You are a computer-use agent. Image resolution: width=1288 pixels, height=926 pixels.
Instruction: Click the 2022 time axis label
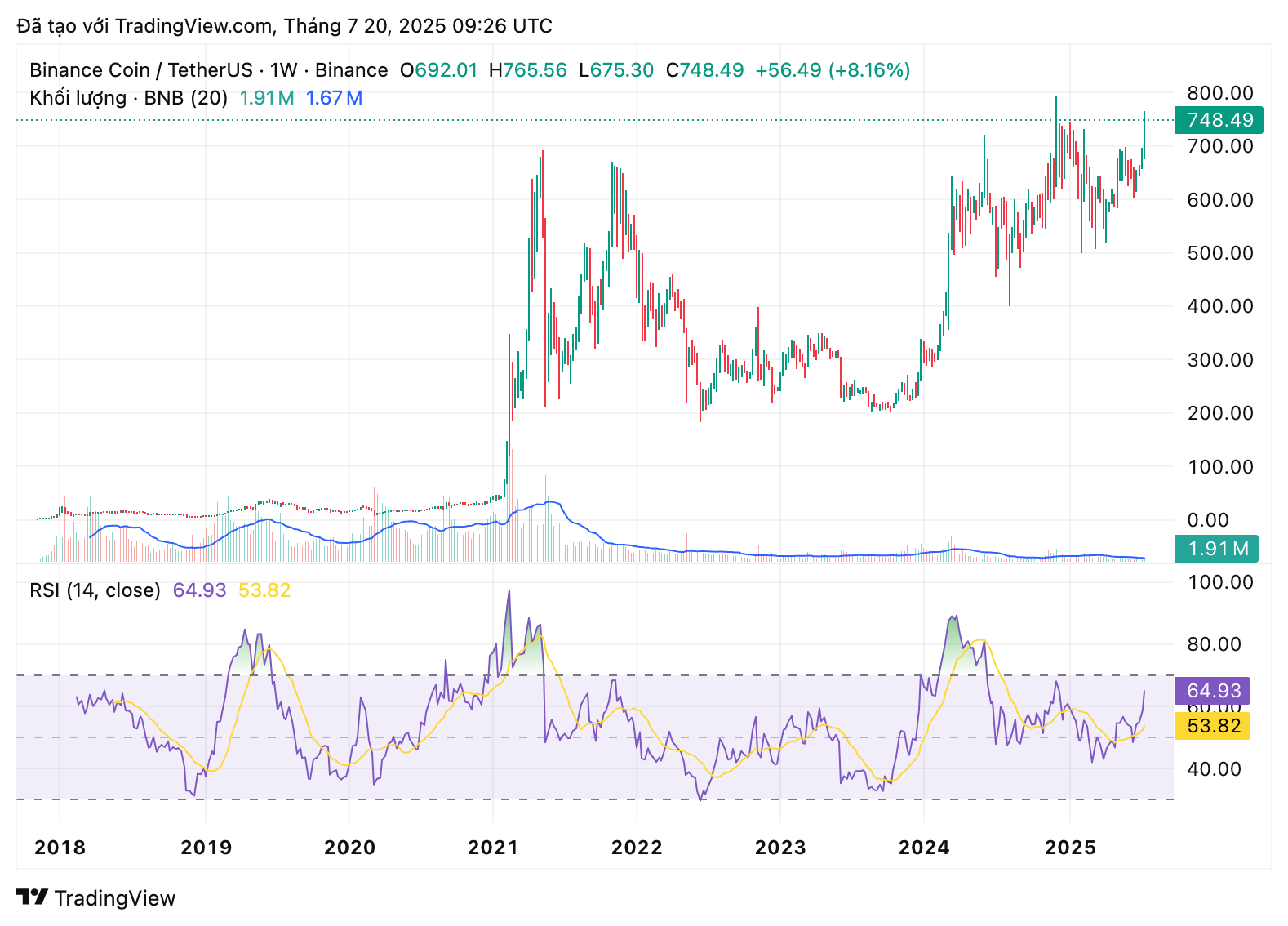click(x=637, y=848)
